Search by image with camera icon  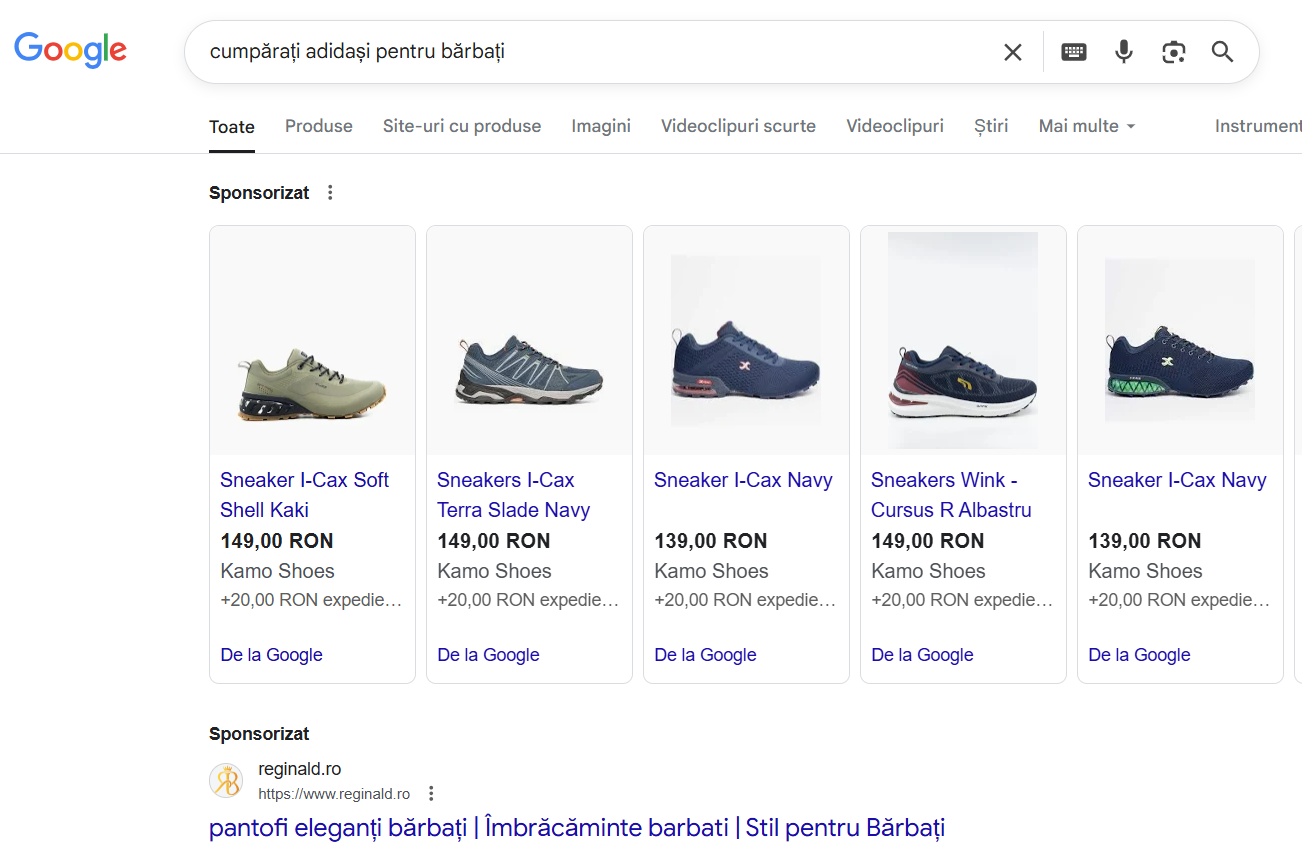click(x=1173, y=52)
